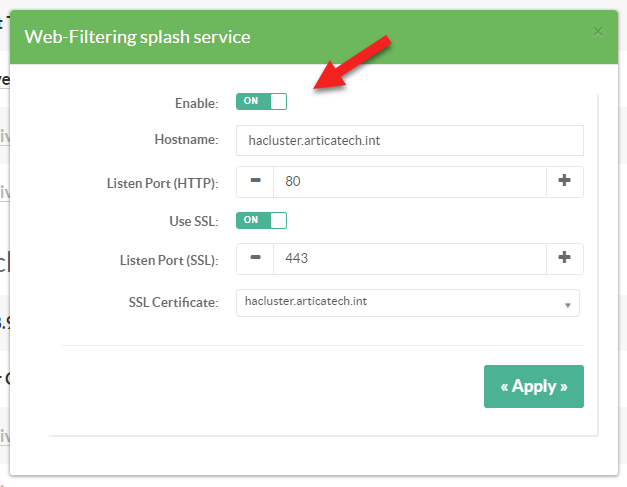Click the HTTP port field showing 80
627x487 pixels.
(x=409, y=182)
